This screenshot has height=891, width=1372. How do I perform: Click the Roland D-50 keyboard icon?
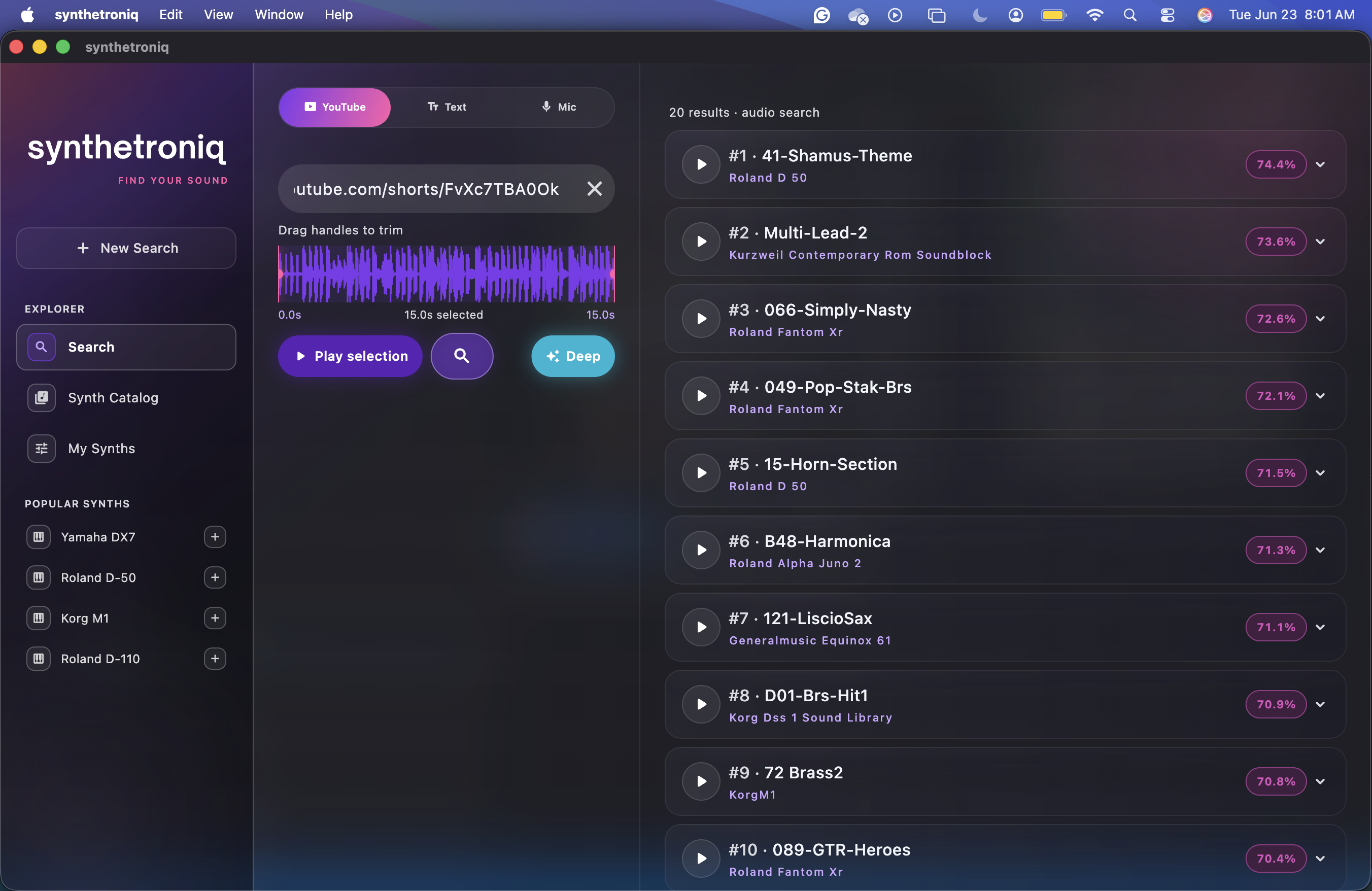[x=39, y=577]
